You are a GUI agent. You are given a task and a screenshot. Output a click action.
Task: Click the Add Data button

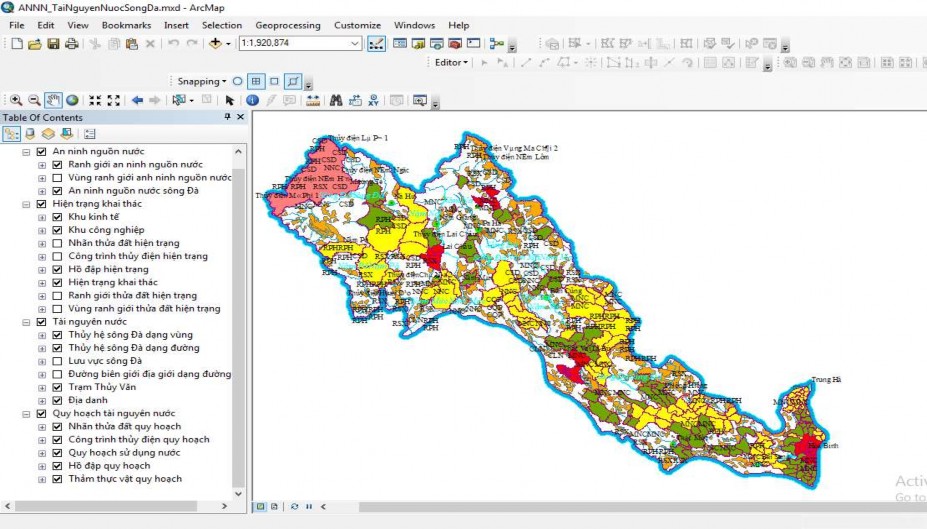click(x=216, y=44)
